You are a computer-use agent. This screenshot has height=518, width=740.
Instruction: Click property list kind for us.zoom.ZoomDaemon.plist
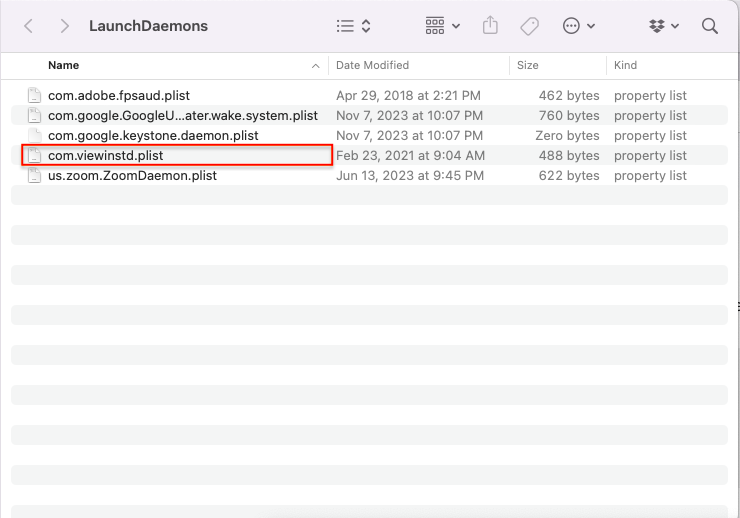pyautogui.click(x=650, y=175)
